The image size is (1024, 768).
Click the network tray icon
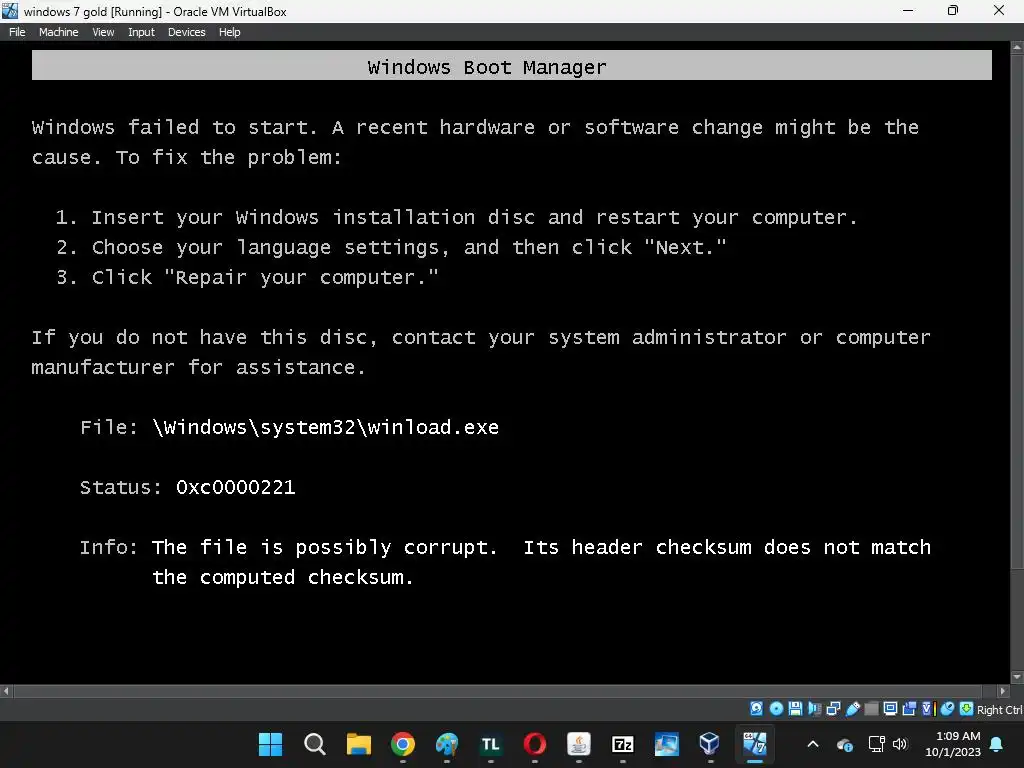876,744
